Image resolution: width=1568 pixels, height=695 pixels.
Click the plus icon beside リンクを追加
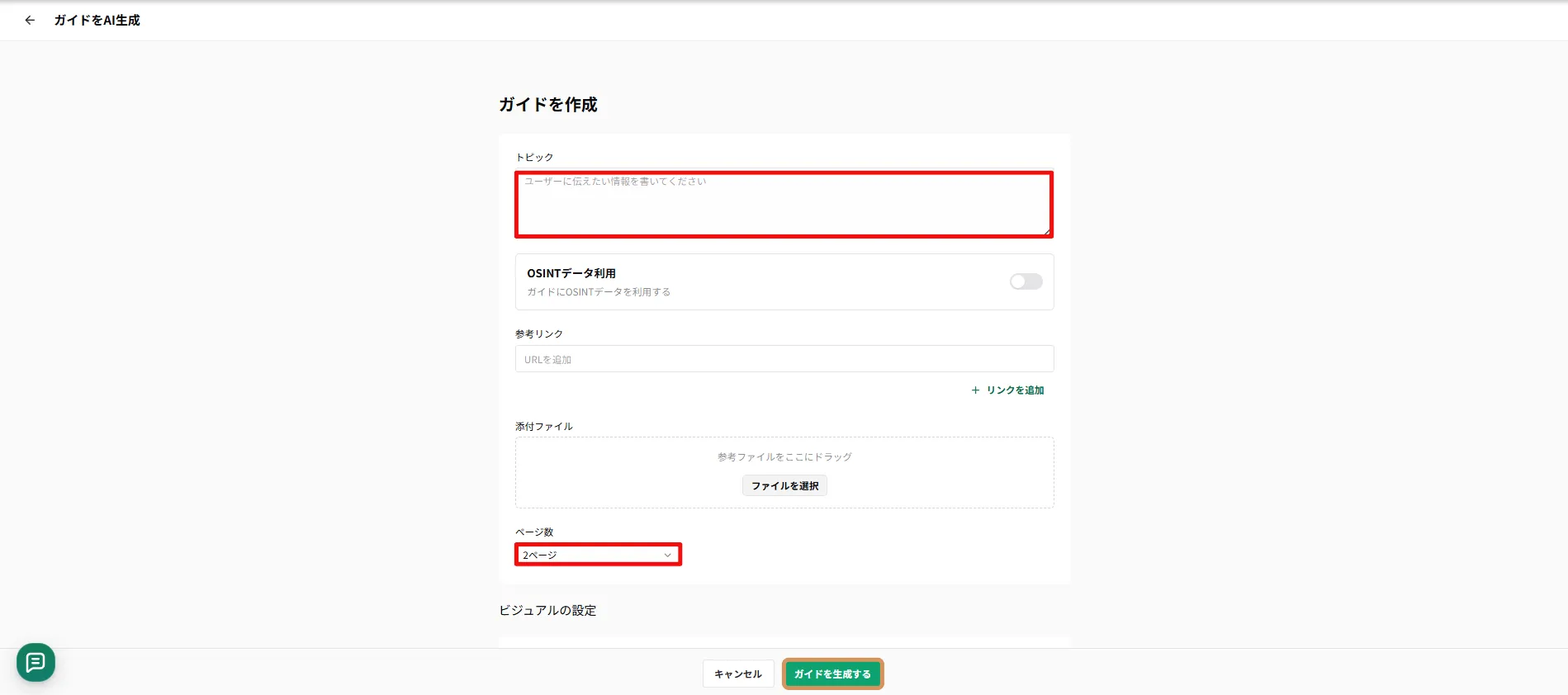[x=975, y=390]
